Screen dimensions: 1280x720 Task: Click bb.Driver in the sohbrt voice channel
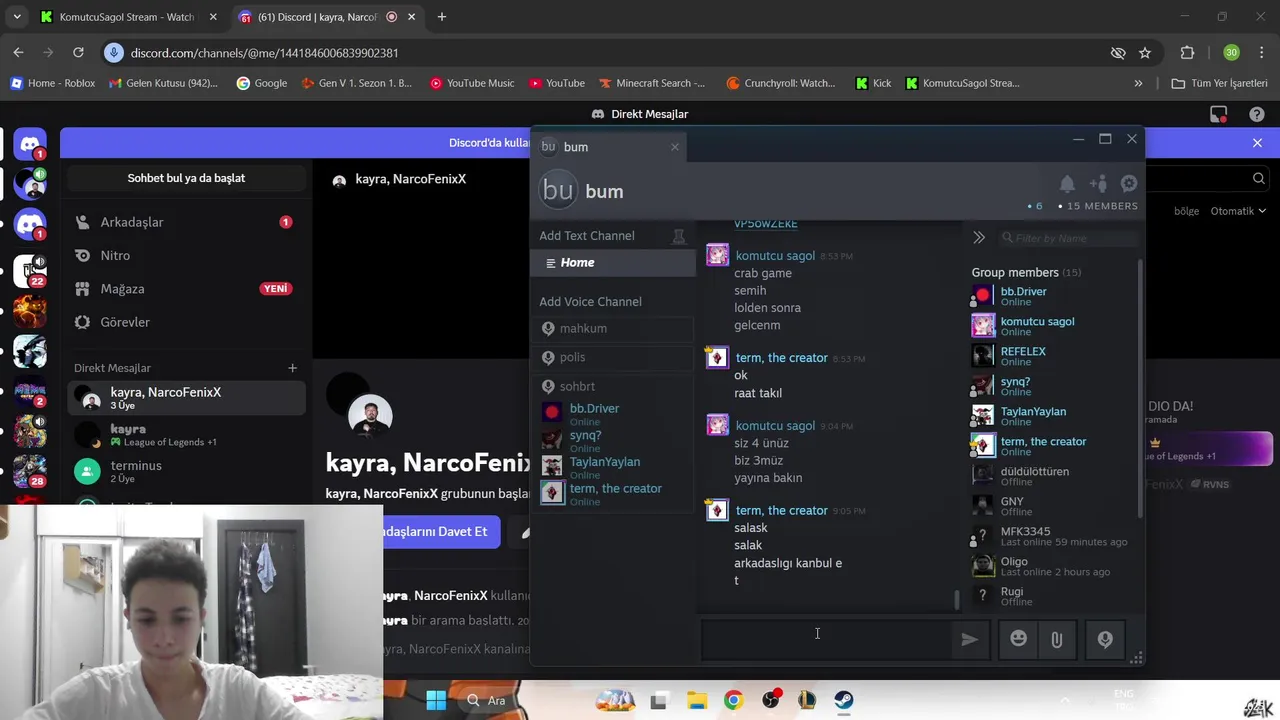coord(594,409)
